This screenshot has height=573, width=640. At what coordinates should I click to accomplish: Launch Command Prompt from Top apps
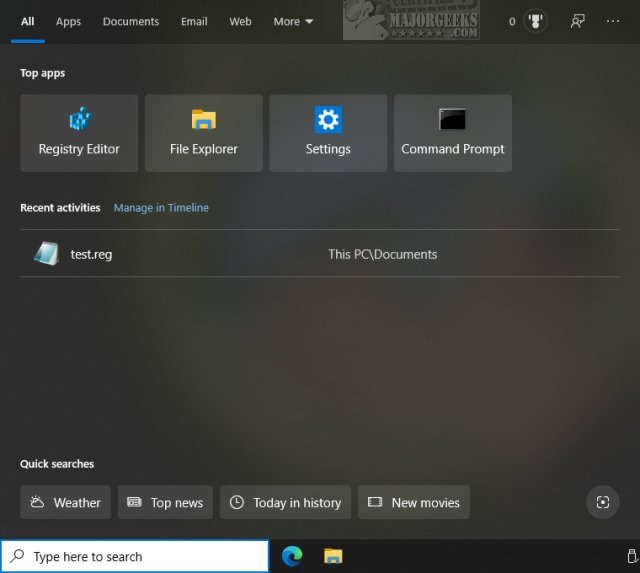tap(453, 133)
